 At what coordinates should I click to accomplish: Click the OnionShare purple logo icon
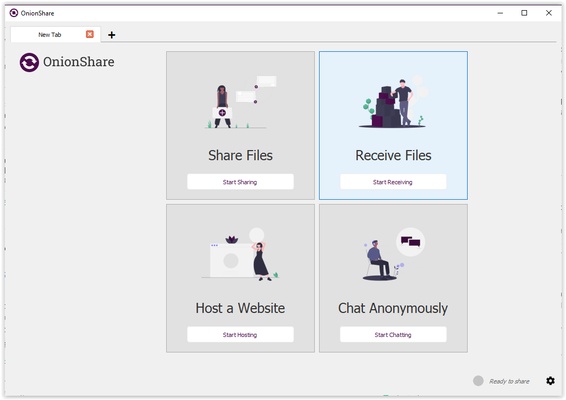click(x=29, y=62)
